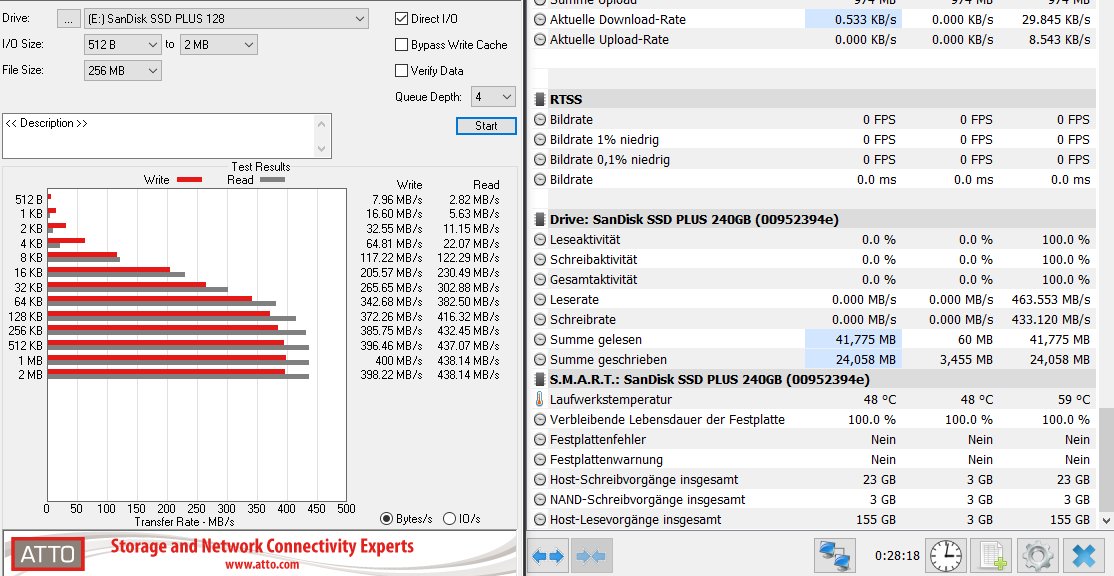Click the S.M.A.R.T. section header icon

[540, 380]
